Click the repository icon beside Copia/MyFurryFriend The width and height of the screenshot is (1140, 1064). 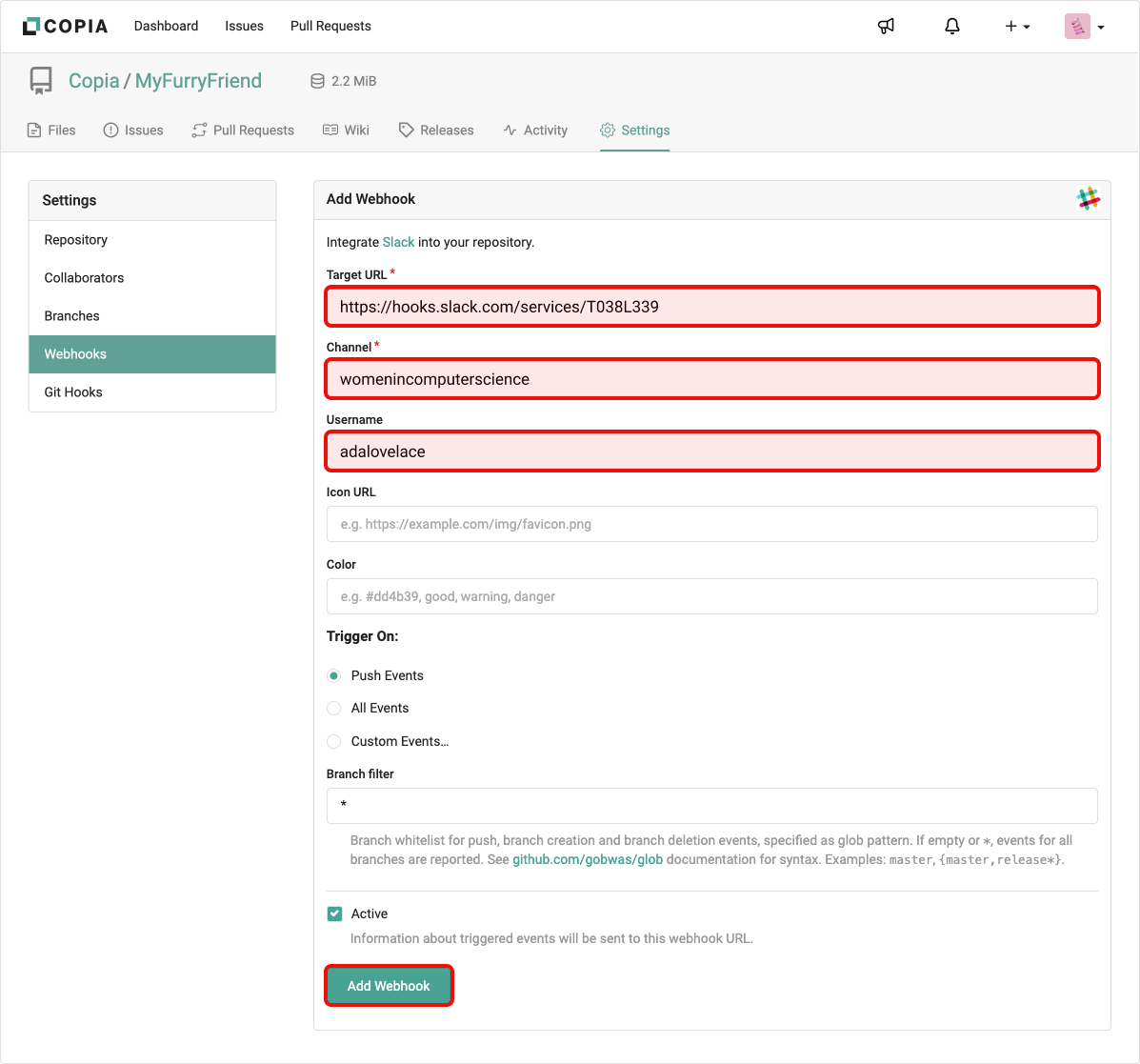[41, 81]
